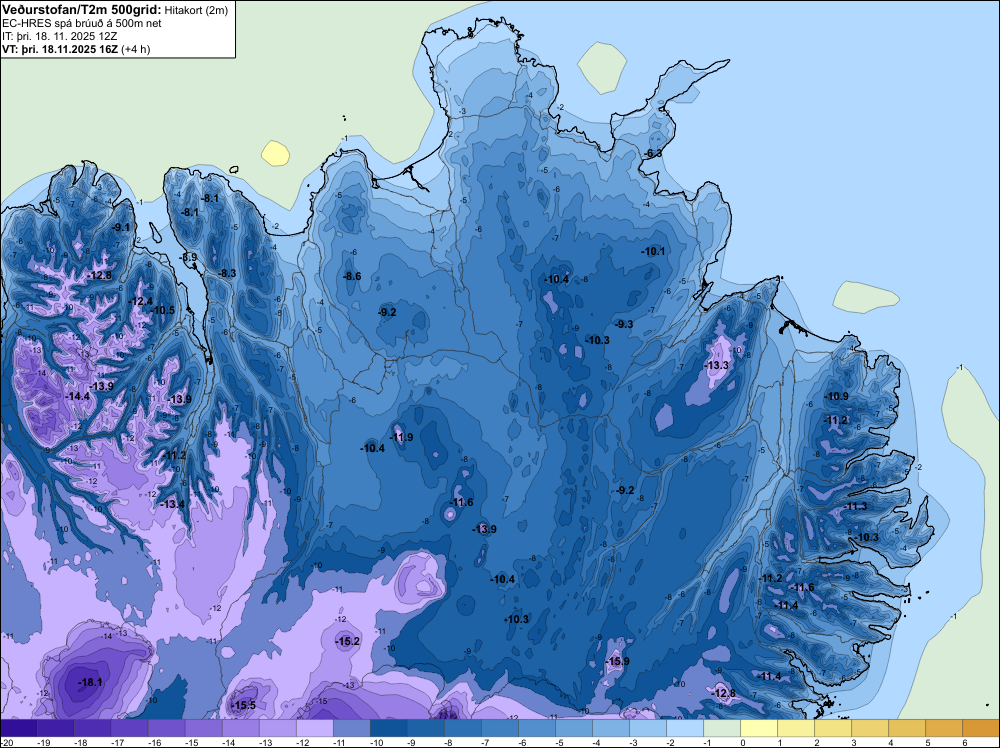Click the -18.1 temperature label
Viewport: 1000px width, 748px height.
90,682
